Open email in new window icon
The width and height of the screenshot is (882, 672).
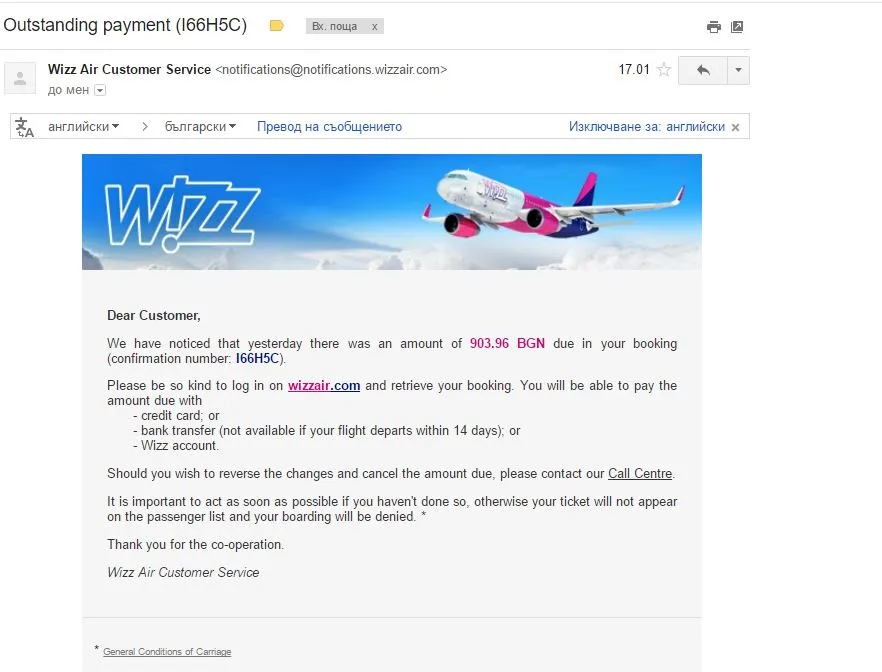pyautogui.click(x=737, y=26)
